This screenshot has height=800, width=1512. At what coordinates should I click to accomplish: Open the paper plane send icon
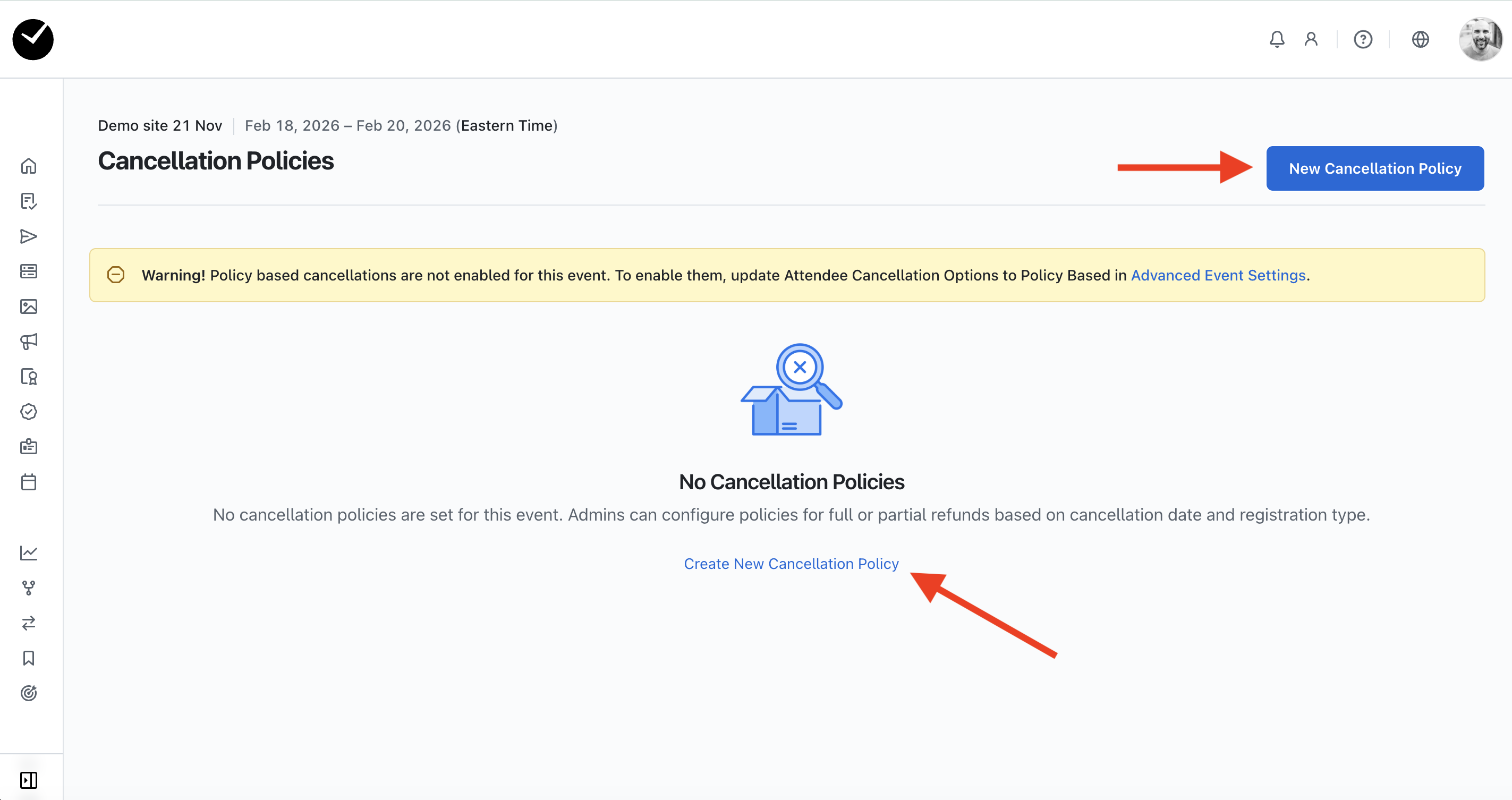pos(28,236)
